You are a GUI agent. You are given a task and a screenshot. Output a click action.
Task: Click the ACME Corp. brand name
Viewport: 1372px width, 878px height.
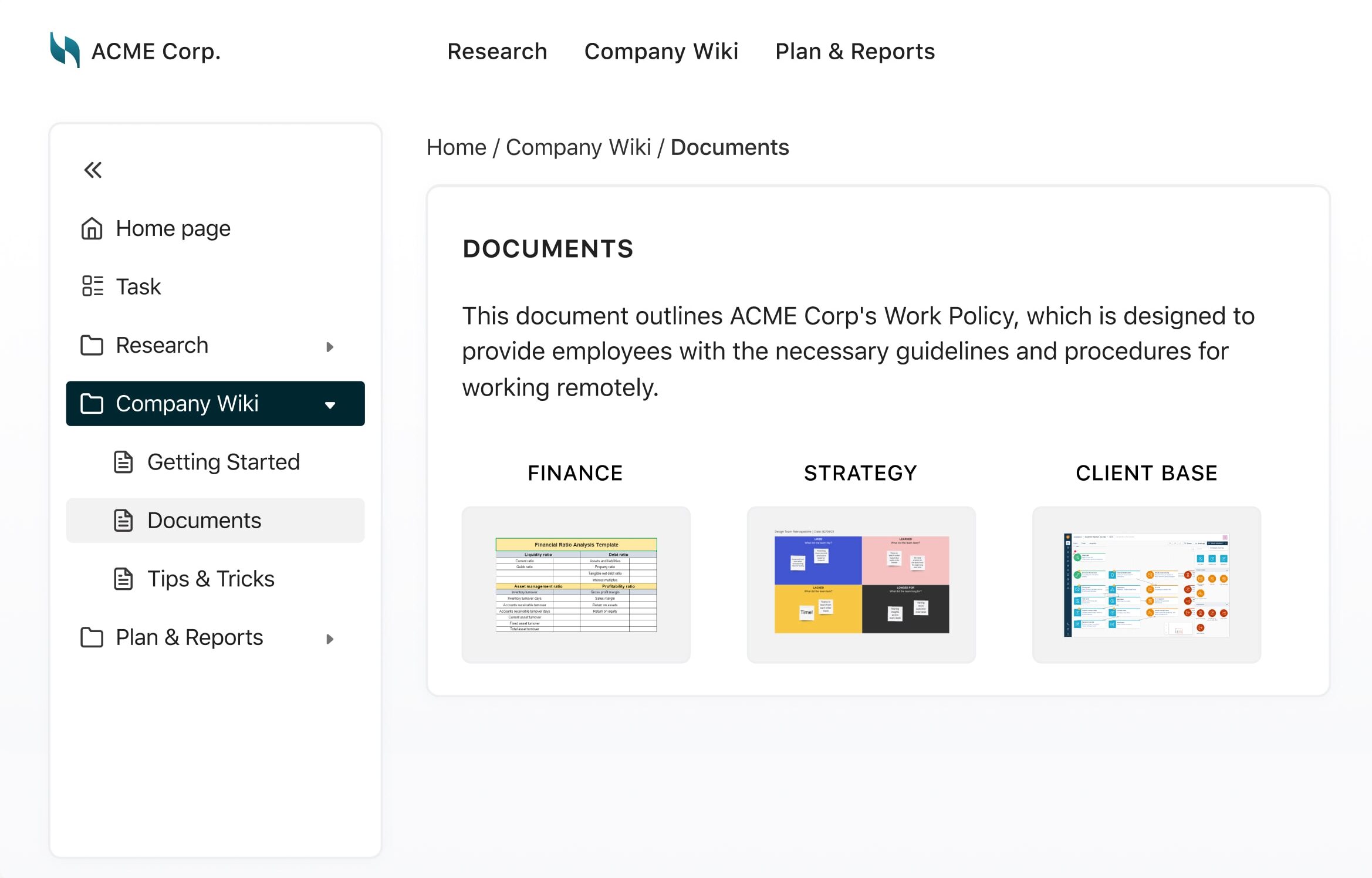(x=156, y=52)
